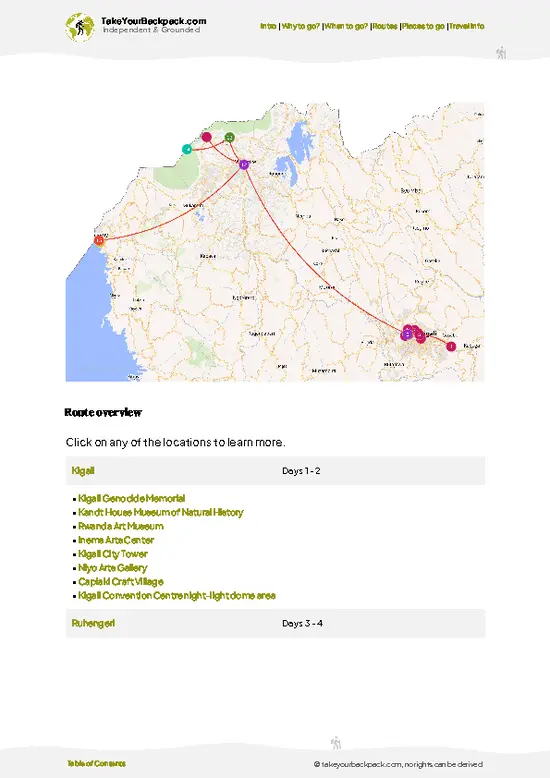Go to the Why to go? section

300,26
